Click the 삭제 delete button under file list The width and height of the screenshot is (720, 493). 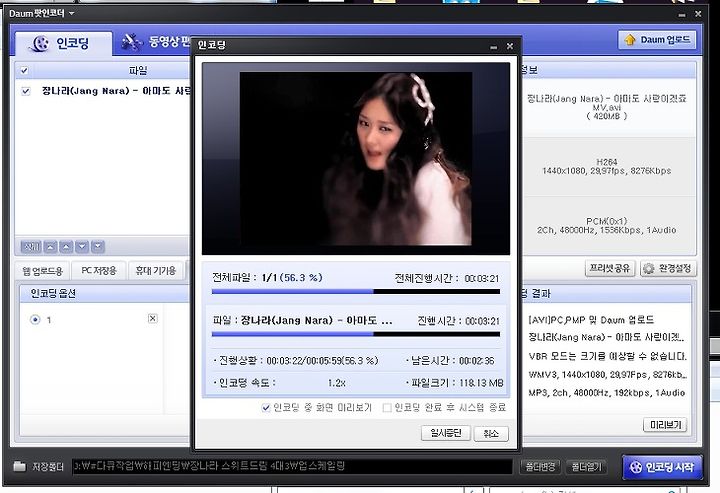(x=31, y=247)
